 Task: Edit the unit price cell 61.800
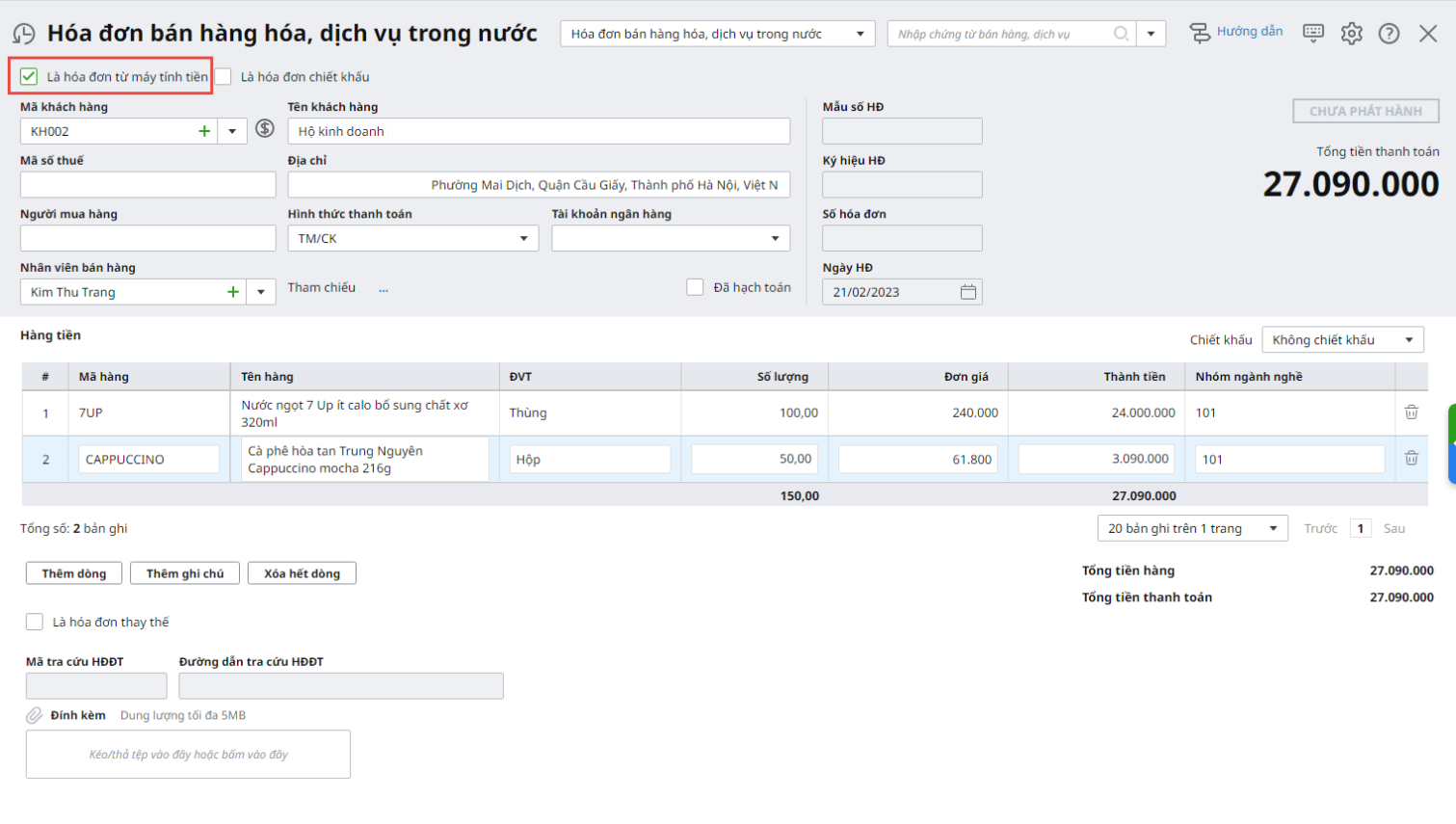point(917,459)
